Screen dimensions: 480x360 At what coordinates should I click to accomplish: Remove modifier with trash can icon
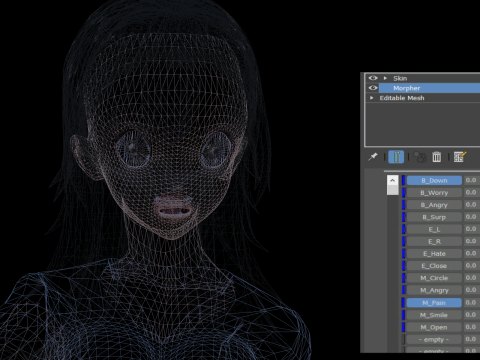pos(436,157)
